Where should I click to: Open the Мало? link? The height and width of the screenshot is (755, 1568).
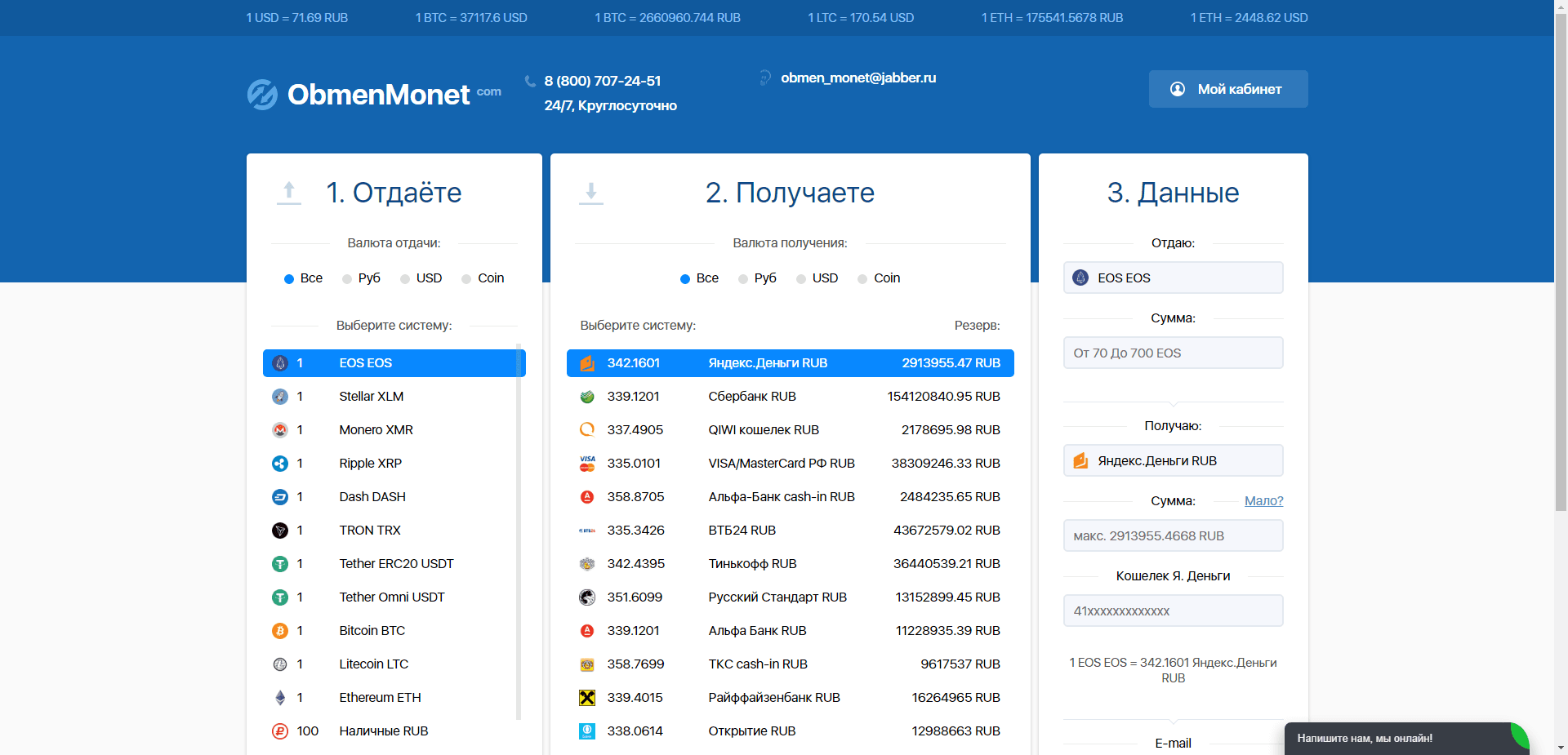click(1263, 500)
